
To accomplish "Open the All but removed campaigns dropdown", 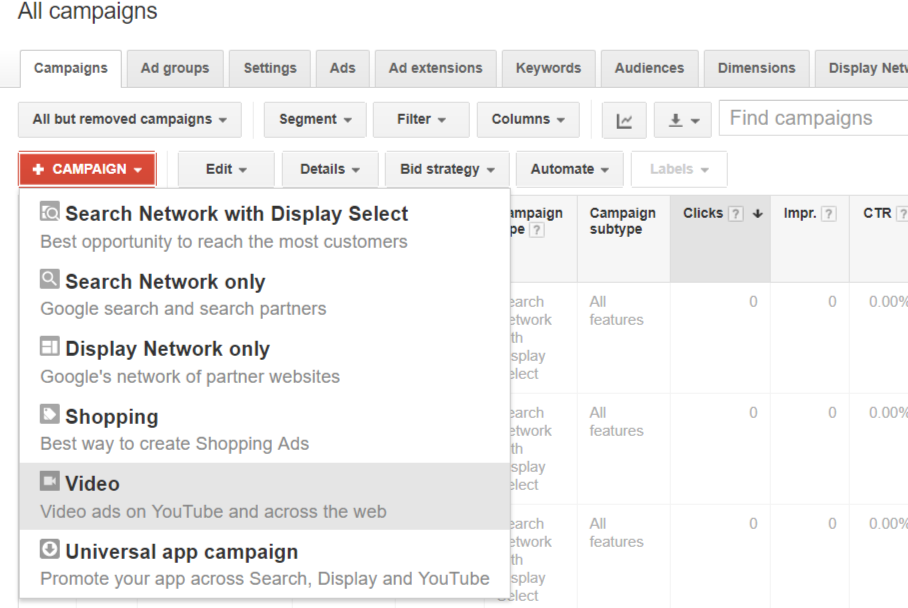I will (x=130, y=120).
